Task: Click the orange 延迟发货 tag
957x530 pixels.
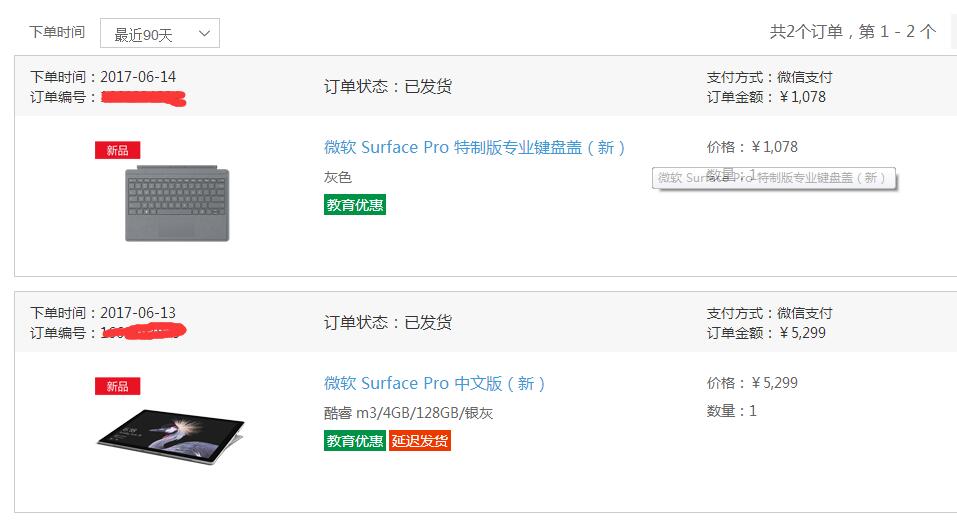Action: [420, 441]
